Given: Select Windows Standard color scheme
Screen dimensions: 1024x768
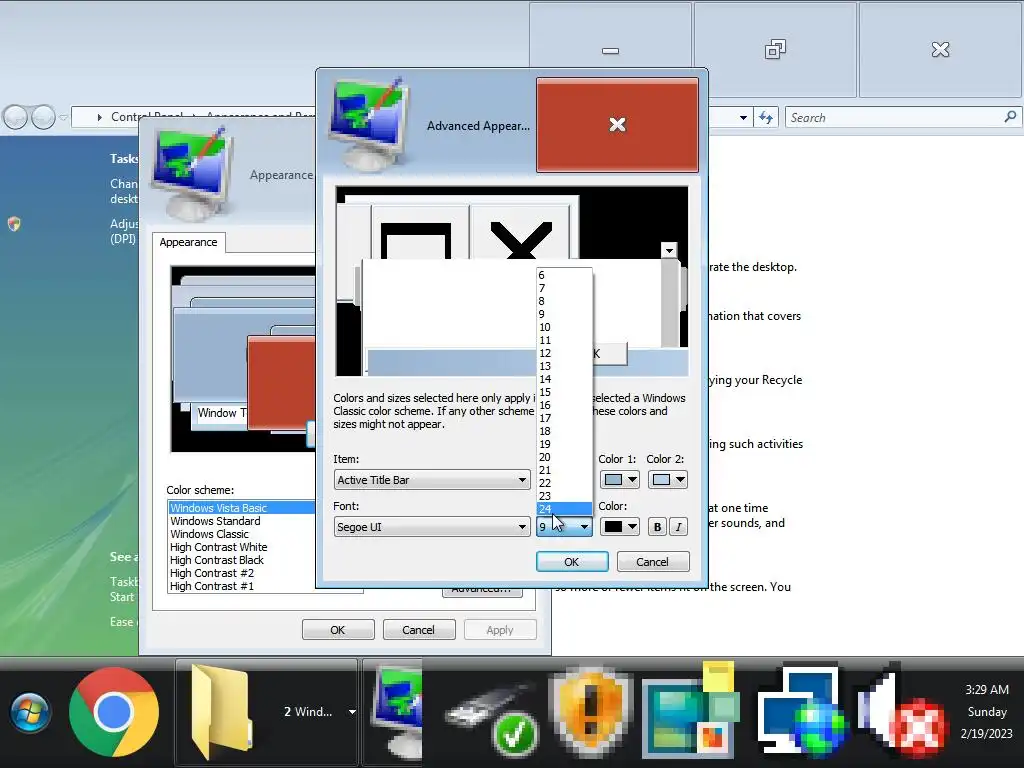Looking at the screenshot, I should coord(241,521).
